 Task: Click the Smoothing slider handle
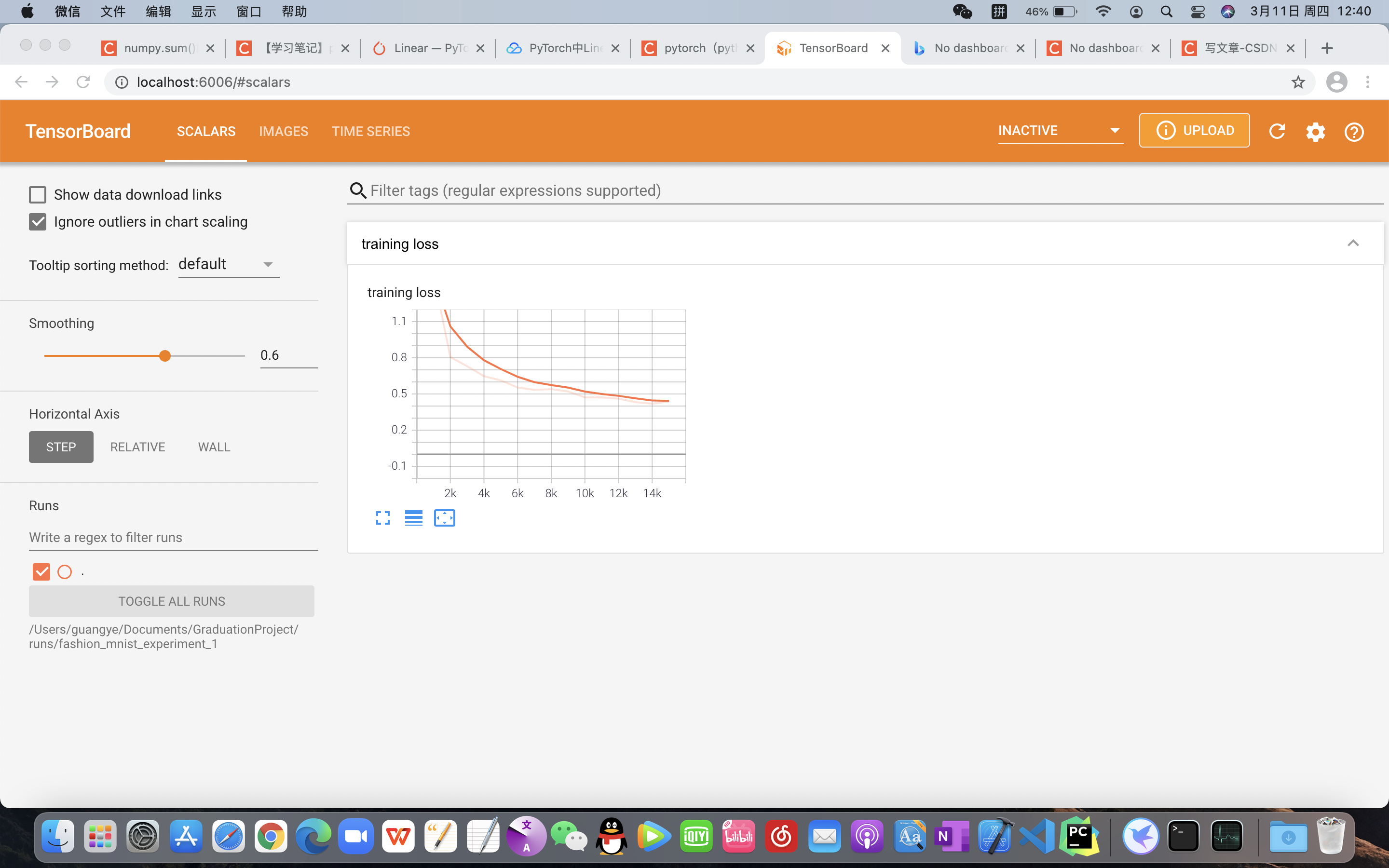[x=165, y=356]
